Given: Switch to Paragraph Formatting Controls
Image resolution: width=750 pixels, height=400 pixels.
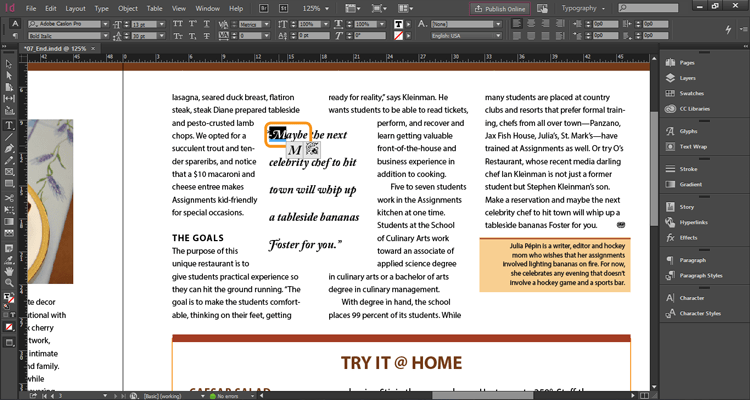Looking at the screenshot, I should 15,36.
